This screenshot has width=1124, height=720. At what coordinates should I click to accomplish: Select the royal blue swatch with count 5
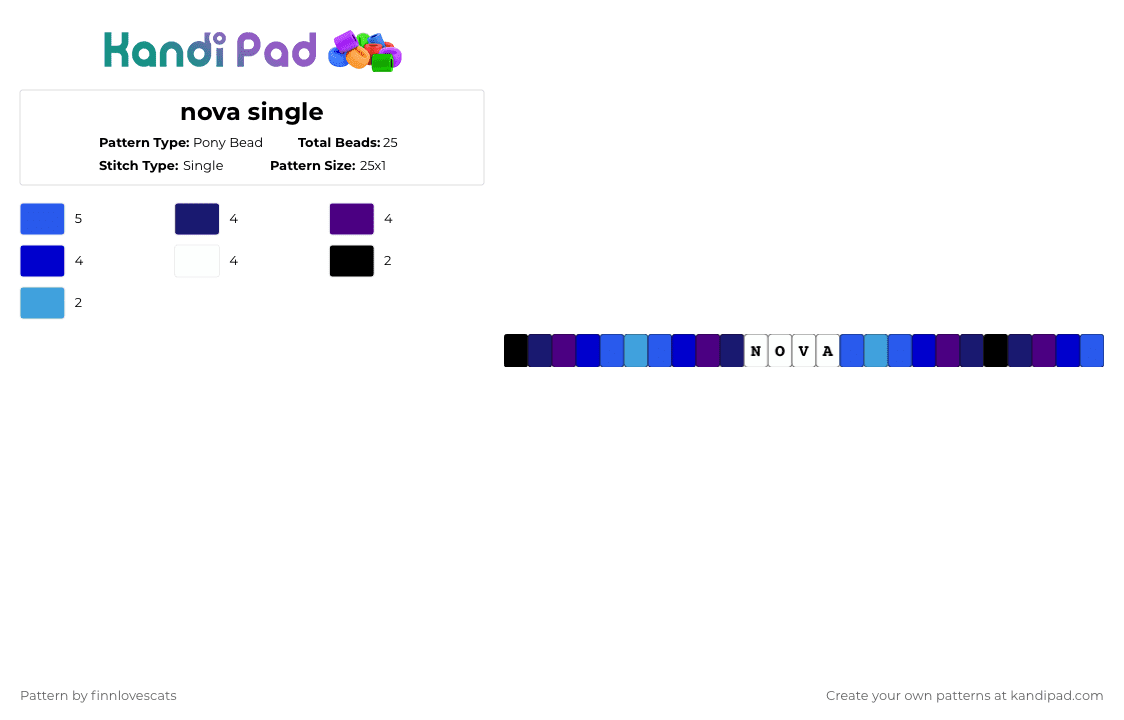coord(42,219)
